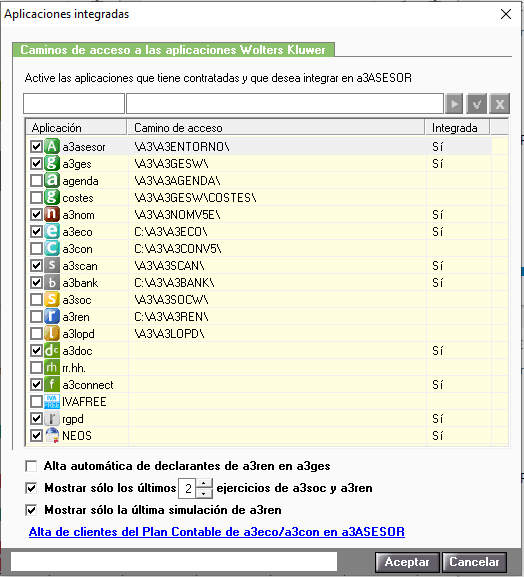Screen dimensions: 524x577
Task: Click the a3doc green dc icon
Action: click(52, 350)
